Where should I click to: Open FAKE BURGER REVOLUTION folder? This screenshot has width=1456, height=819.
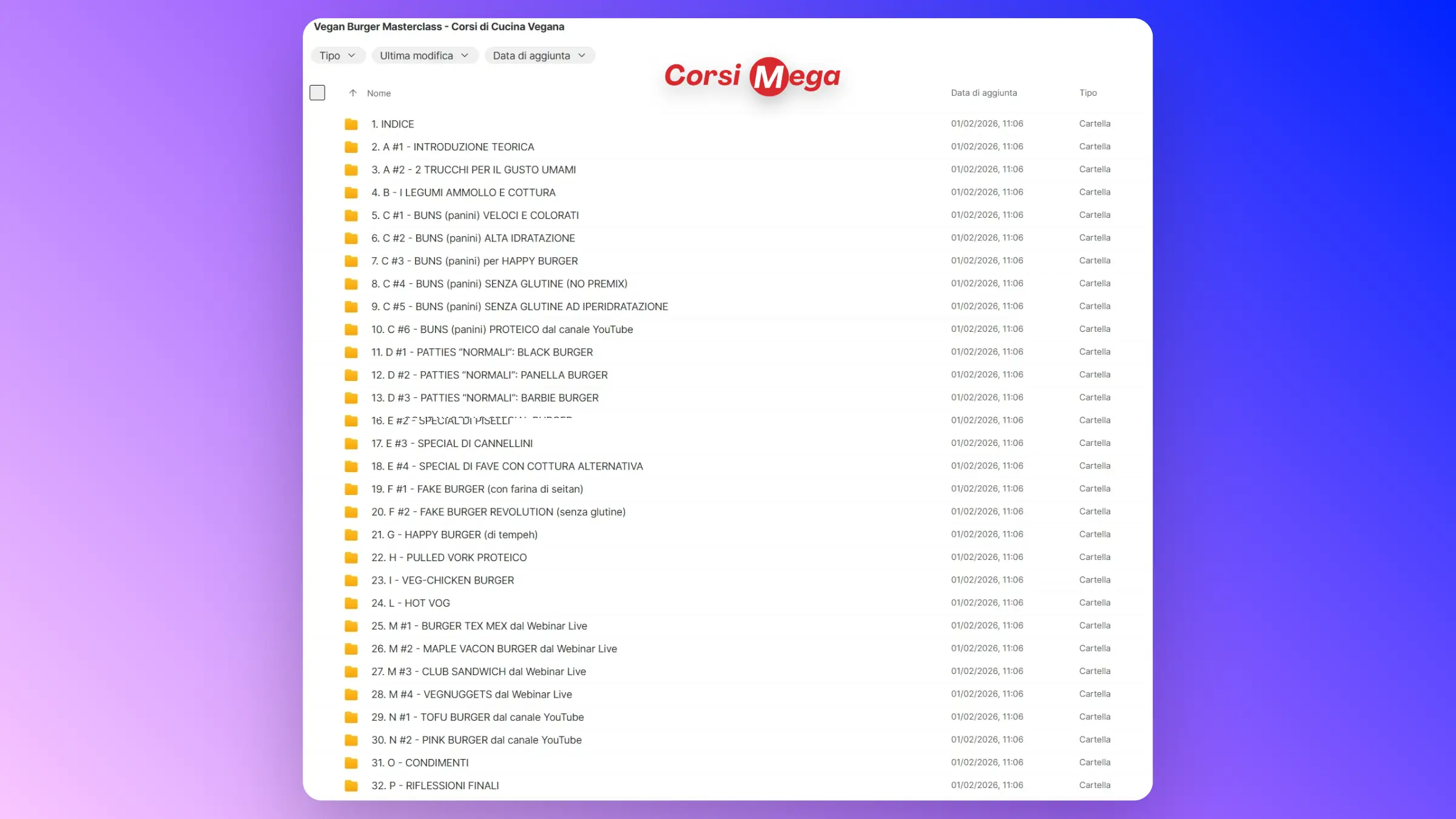[x=498, y=512]
